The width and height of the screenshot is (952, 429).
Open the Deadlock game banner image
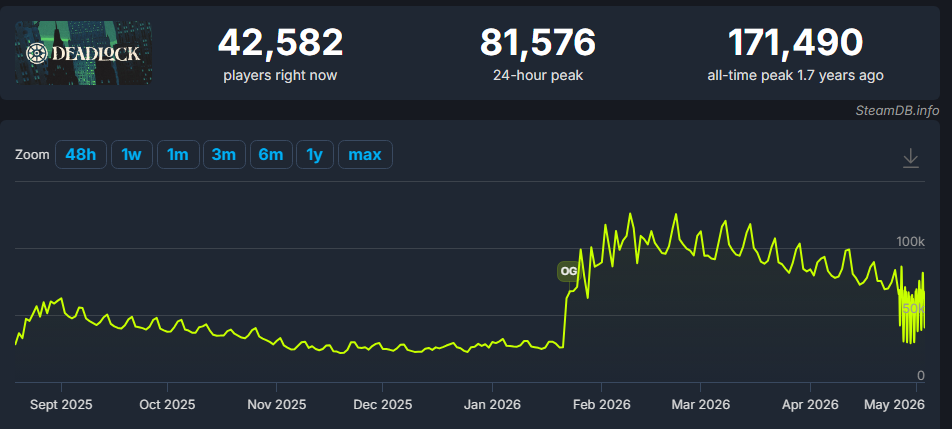coord(83,53)
